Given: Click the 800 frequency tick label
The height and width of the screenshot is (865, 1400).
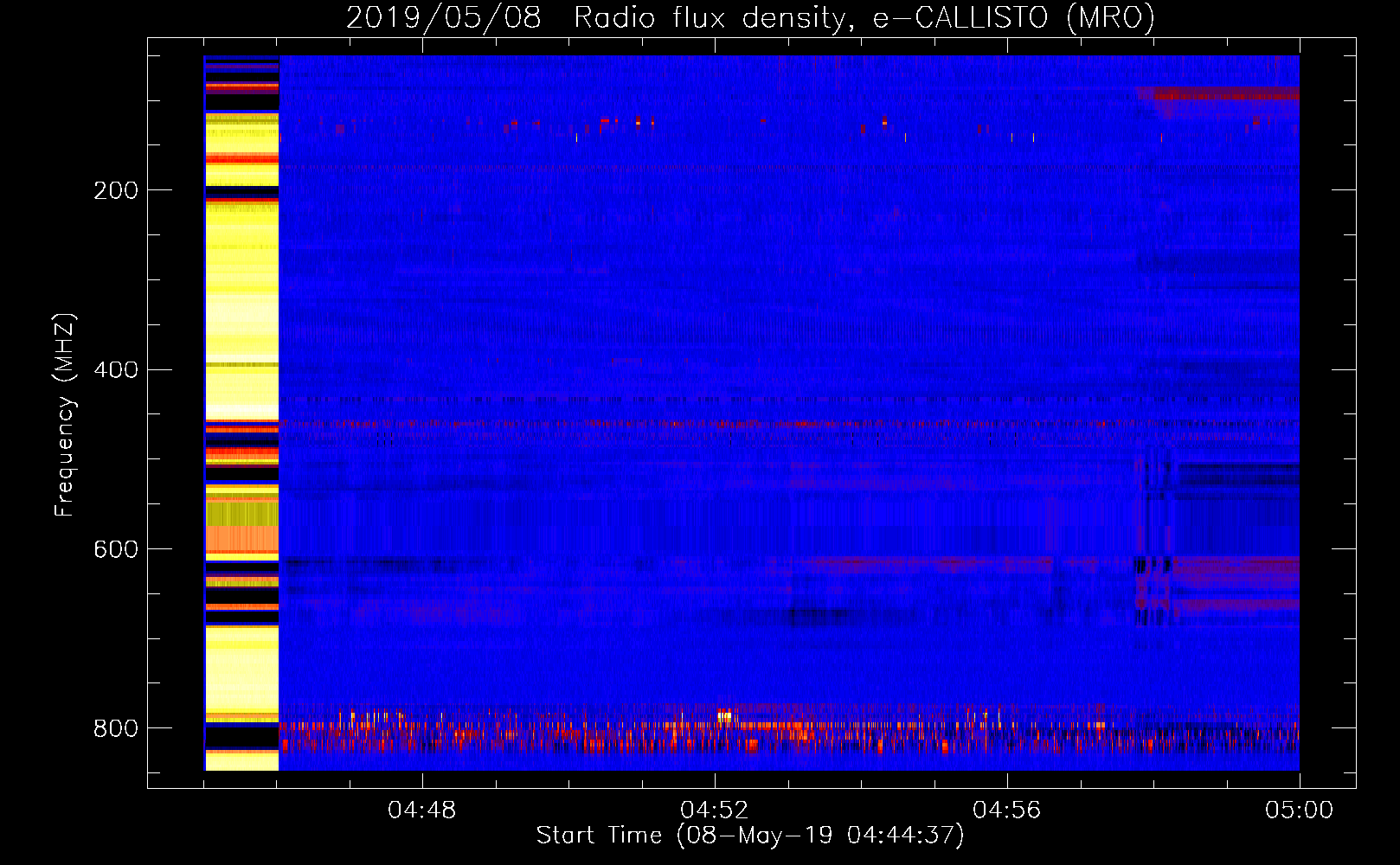Looking at the screenshot, I should point(116,729).
